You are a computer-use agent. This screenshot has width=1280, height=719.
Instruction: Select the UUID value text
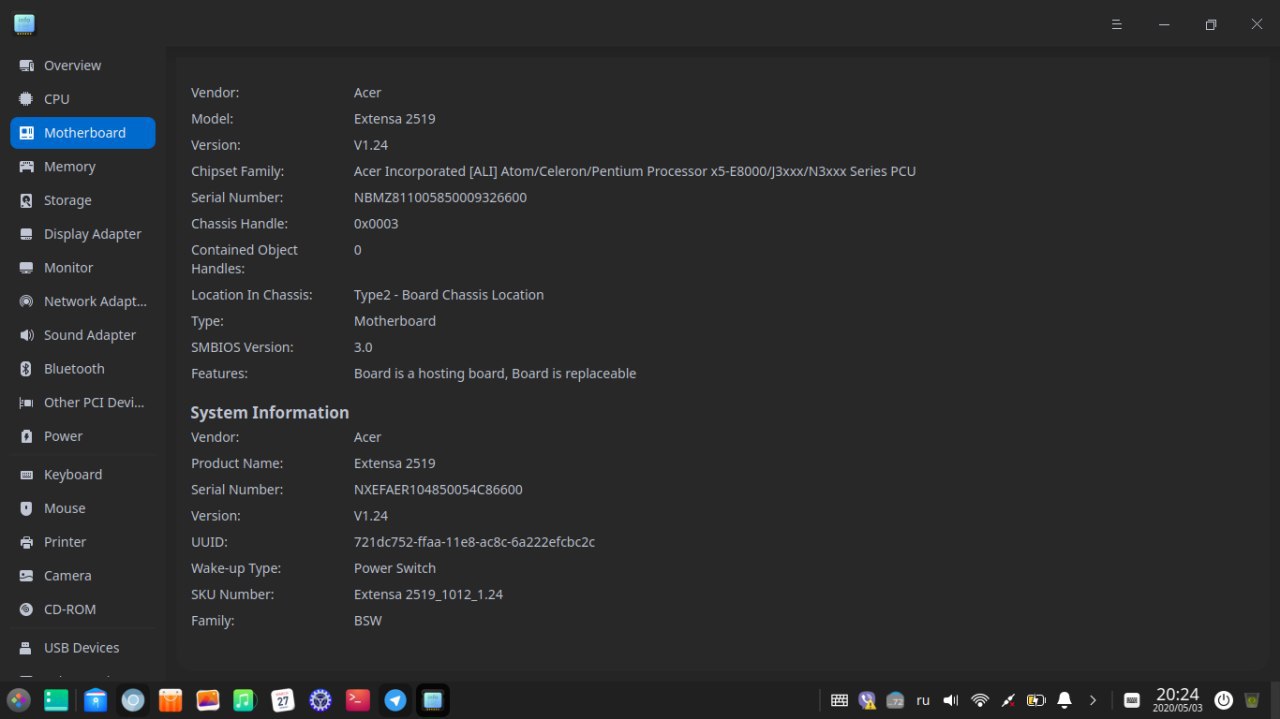pyautogui.click(x=474, y=542)
